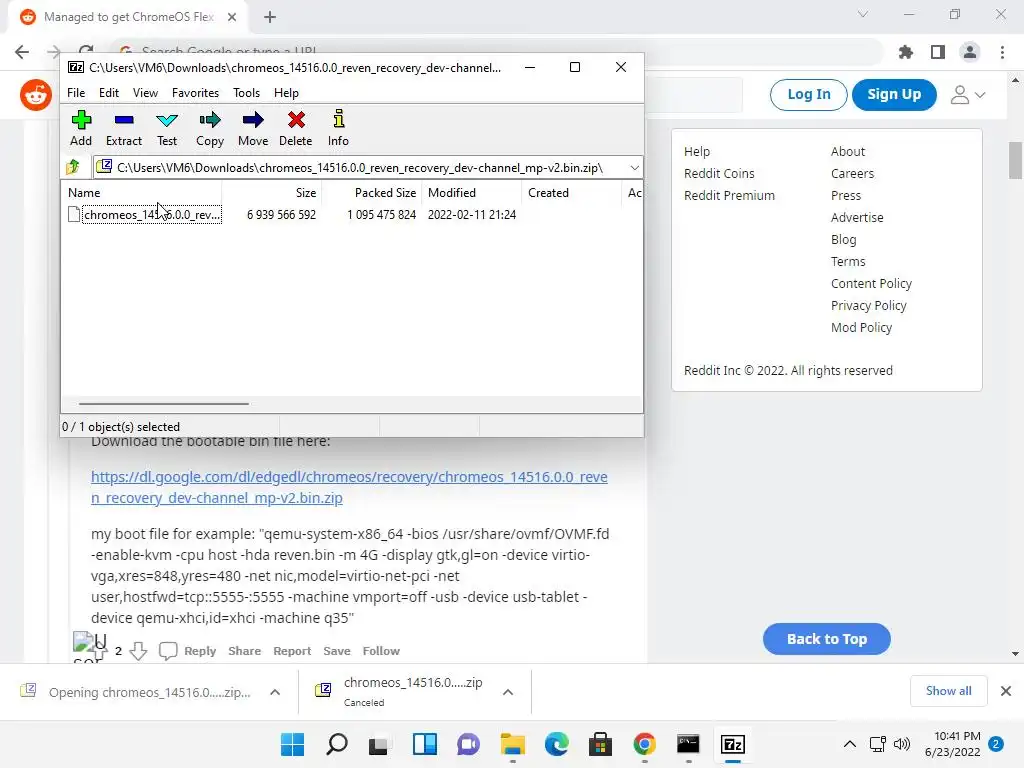Go up one folder level in 7-Zip
Image resolution: width=1024 pixels, height=768 pixels.
click(73, 167)
